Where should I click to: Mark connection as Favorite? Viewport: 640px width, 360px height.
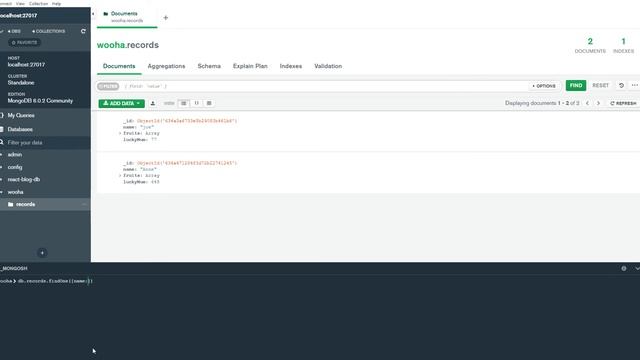tap(24, 42)
